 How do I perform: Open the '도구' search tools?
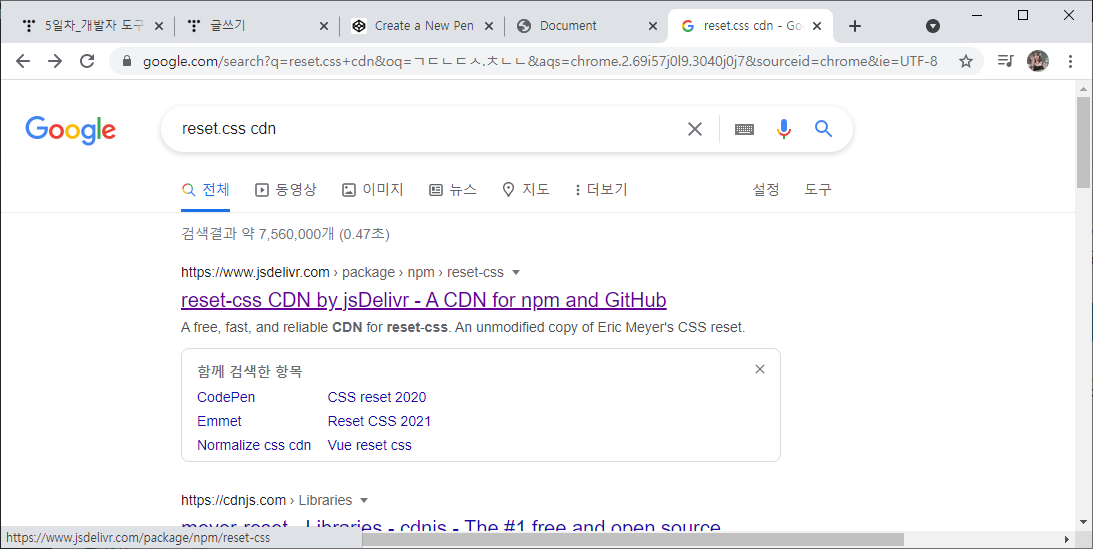point(818,190)
